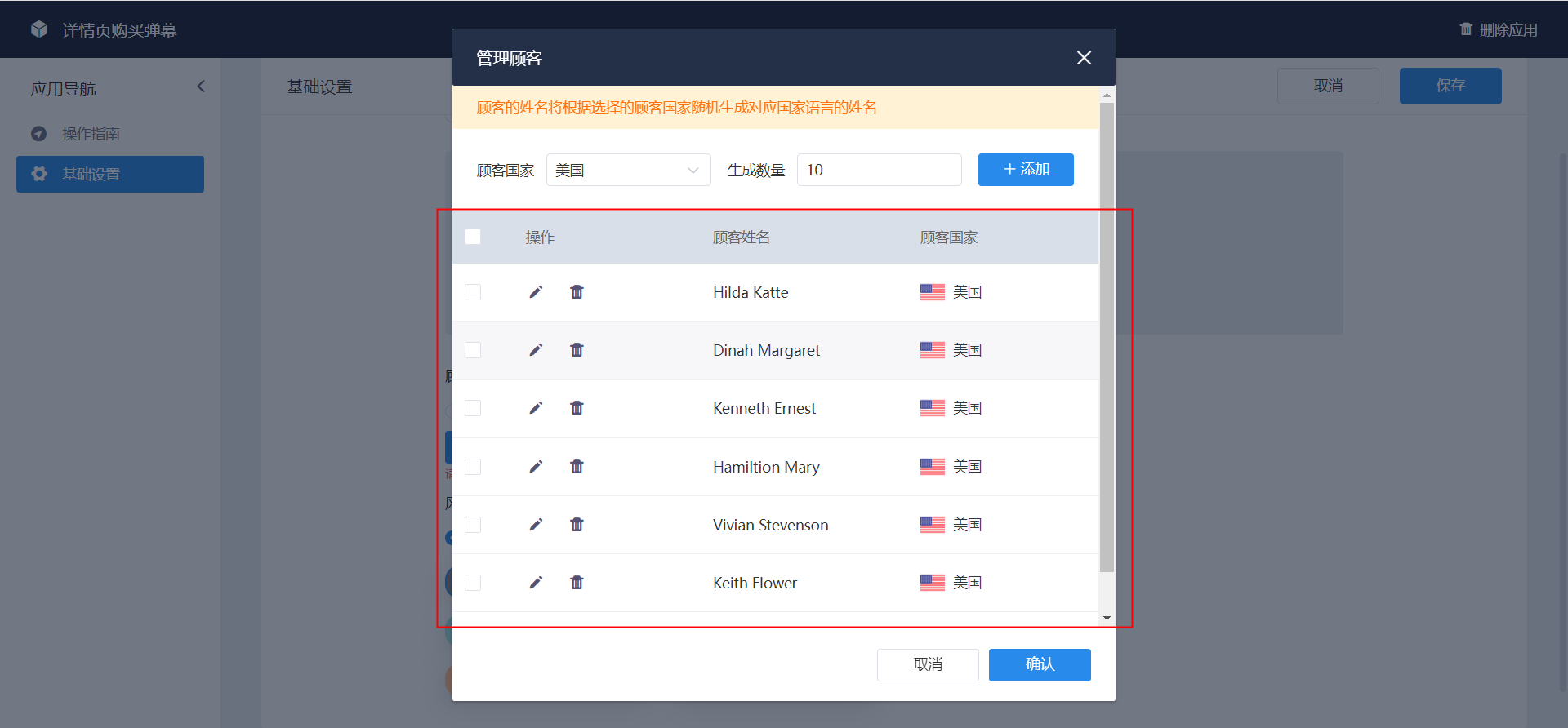The width and height of the screenshot is (1568, 728).
Task: Delete the Hilda Katte customer row
Action: click(x=577, y=292)
